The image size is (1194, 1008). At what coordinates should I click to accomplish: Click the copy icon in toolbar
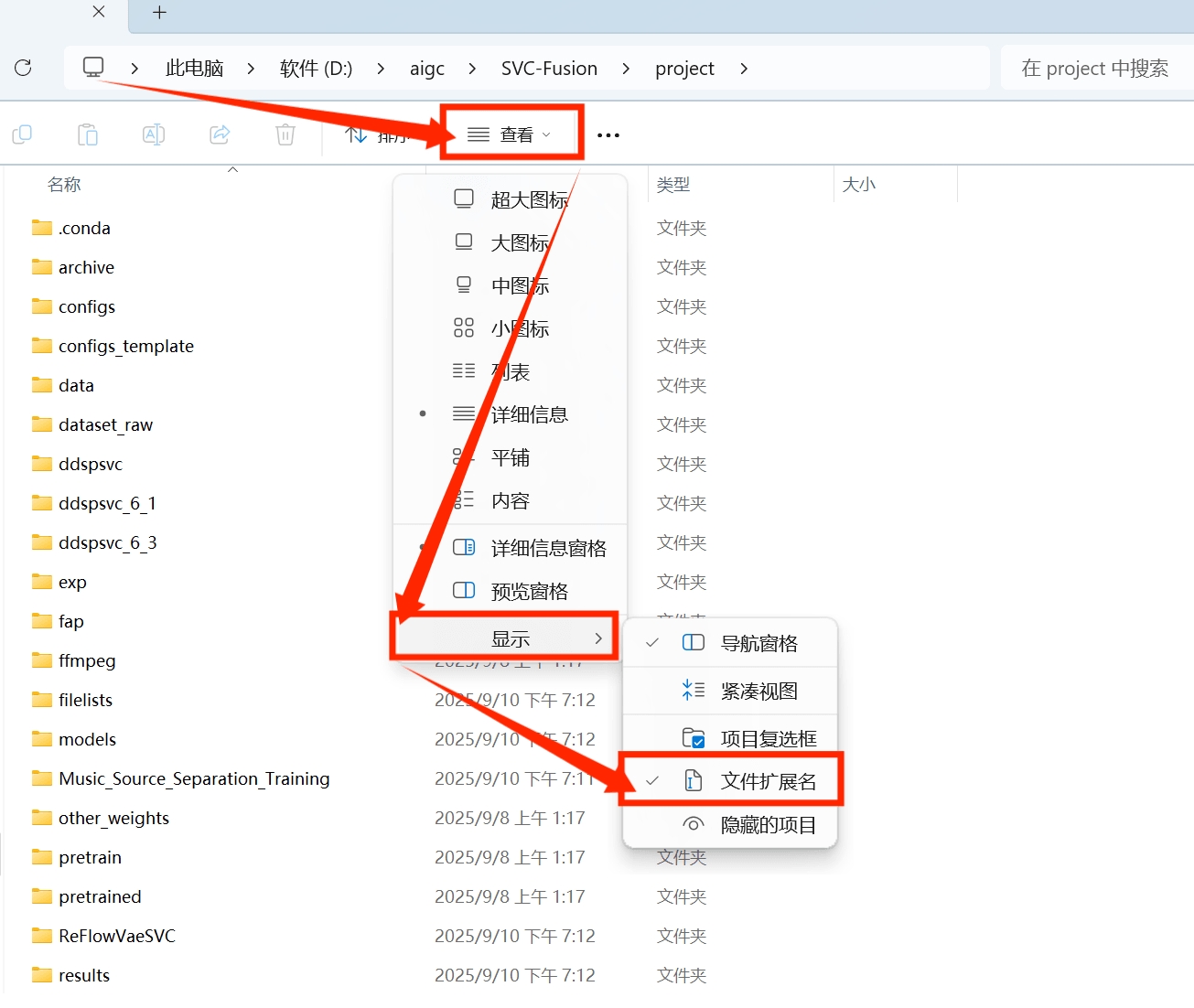pos(22,135)
